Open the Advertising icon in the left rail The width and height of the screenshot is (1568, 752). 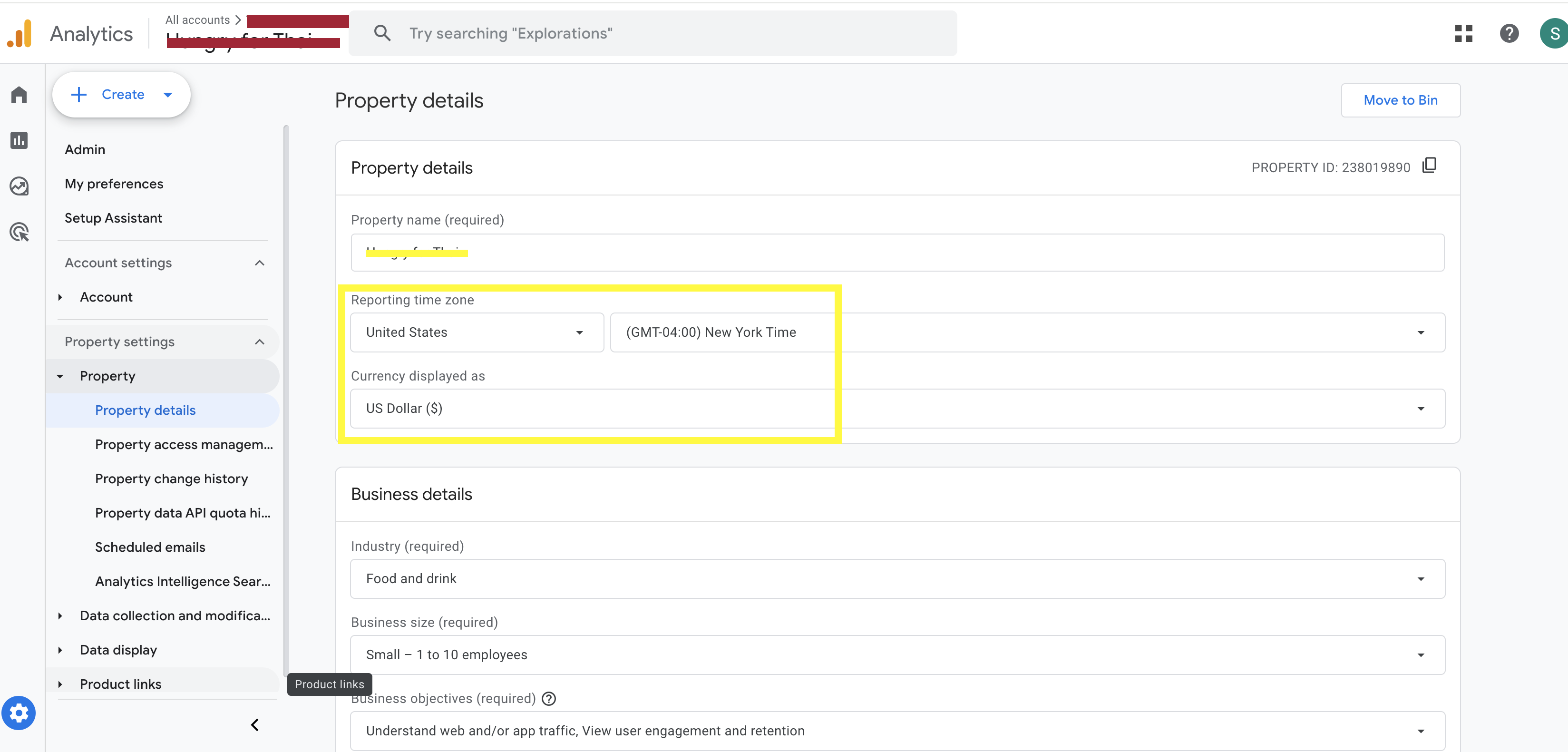(19, 232)
